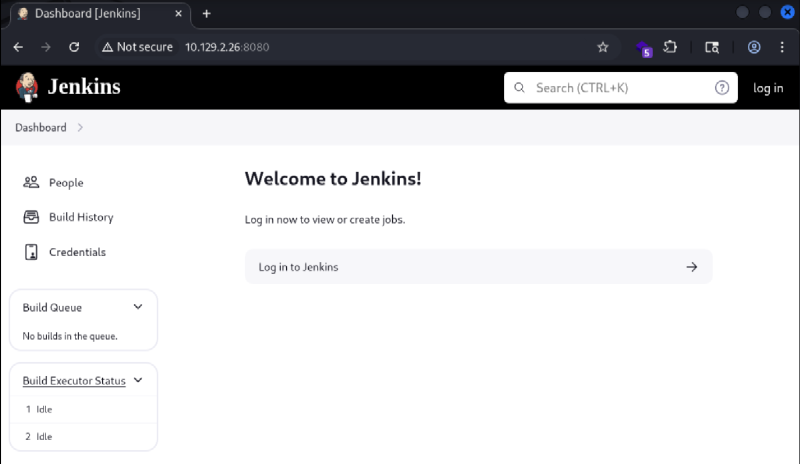Image resolution: width=800 pixels, height=464 pixels.
Task: Click the arrow on Log in to Jenkins
Action: (x=692, y=267)
